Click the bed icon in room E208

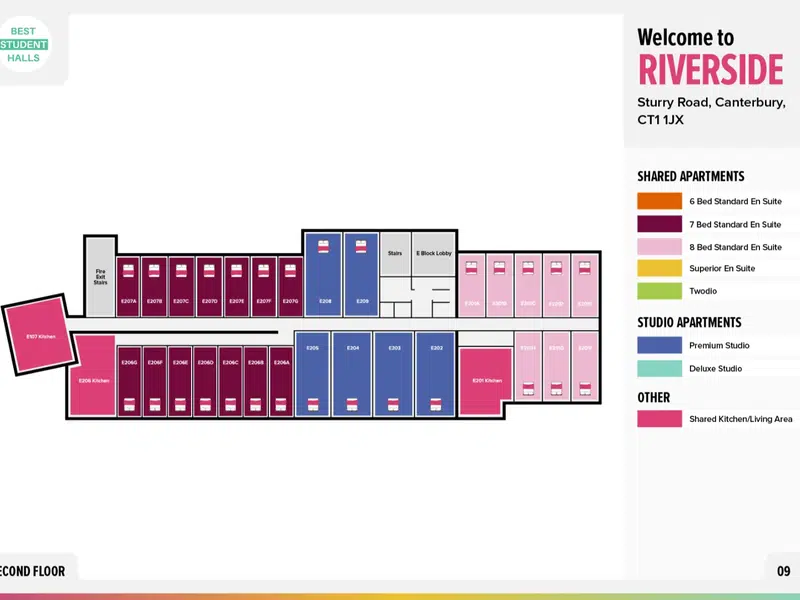click(323, 247)
